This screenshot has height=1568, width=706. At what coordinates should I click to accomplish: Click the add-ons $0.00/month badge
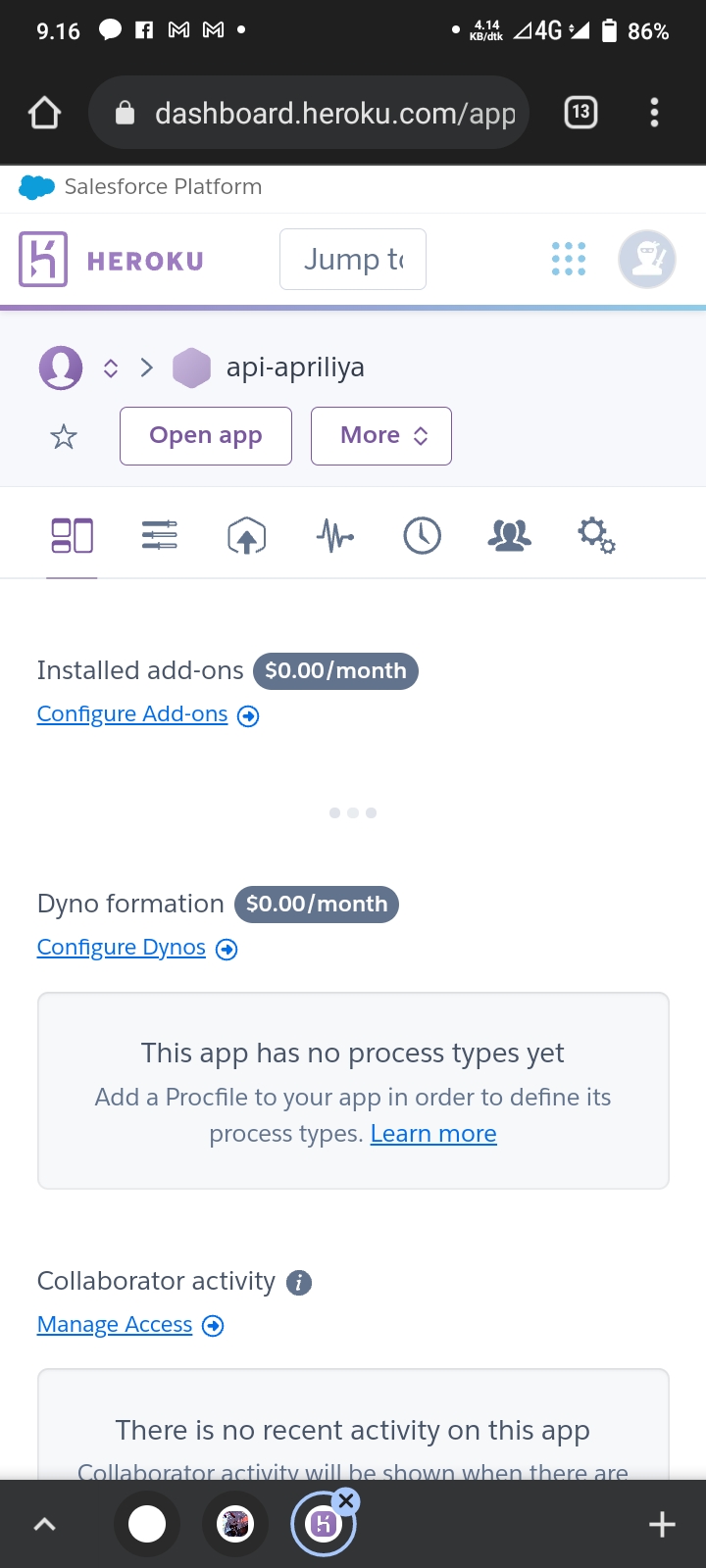click(x=335, y=671)
